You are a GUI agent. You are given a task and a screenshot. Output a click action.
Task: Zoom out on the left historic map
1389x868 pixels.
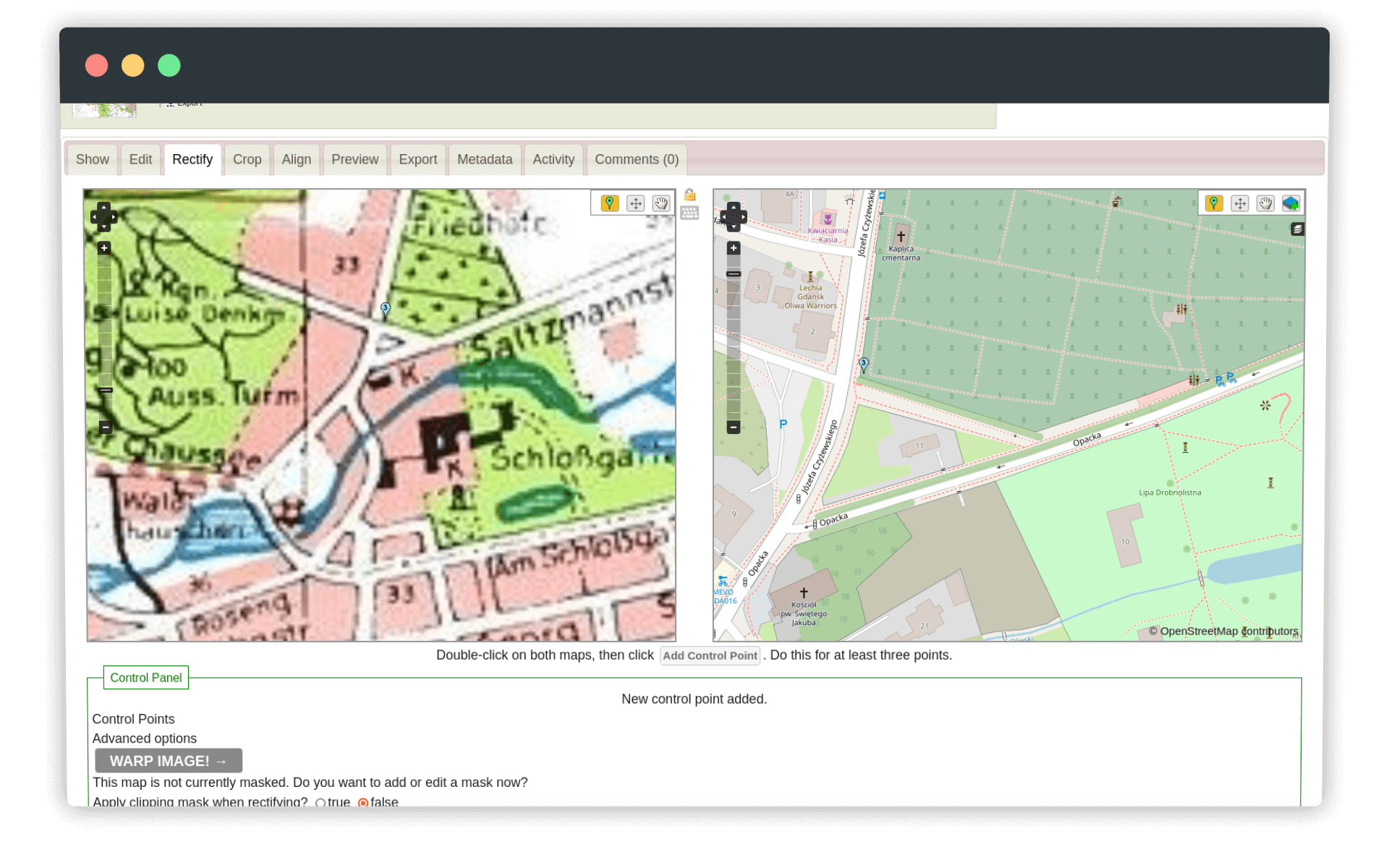click(x=105, y=427)
